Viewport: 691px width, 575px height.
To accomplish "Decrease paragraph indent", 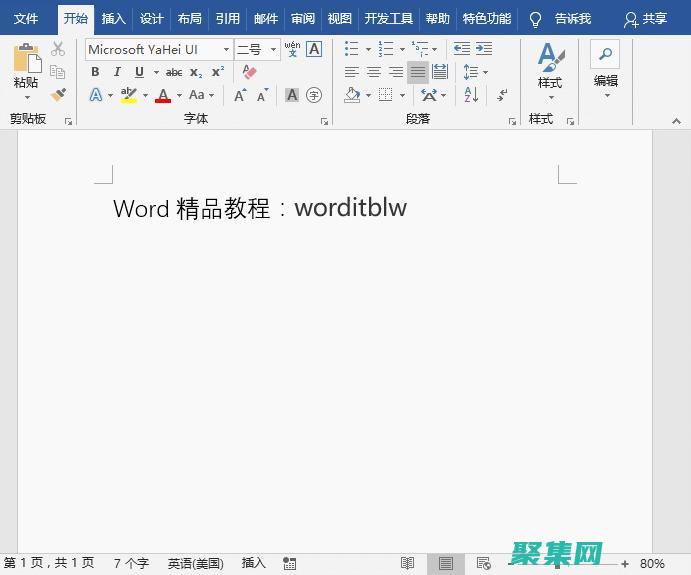I will pos(462,49).
